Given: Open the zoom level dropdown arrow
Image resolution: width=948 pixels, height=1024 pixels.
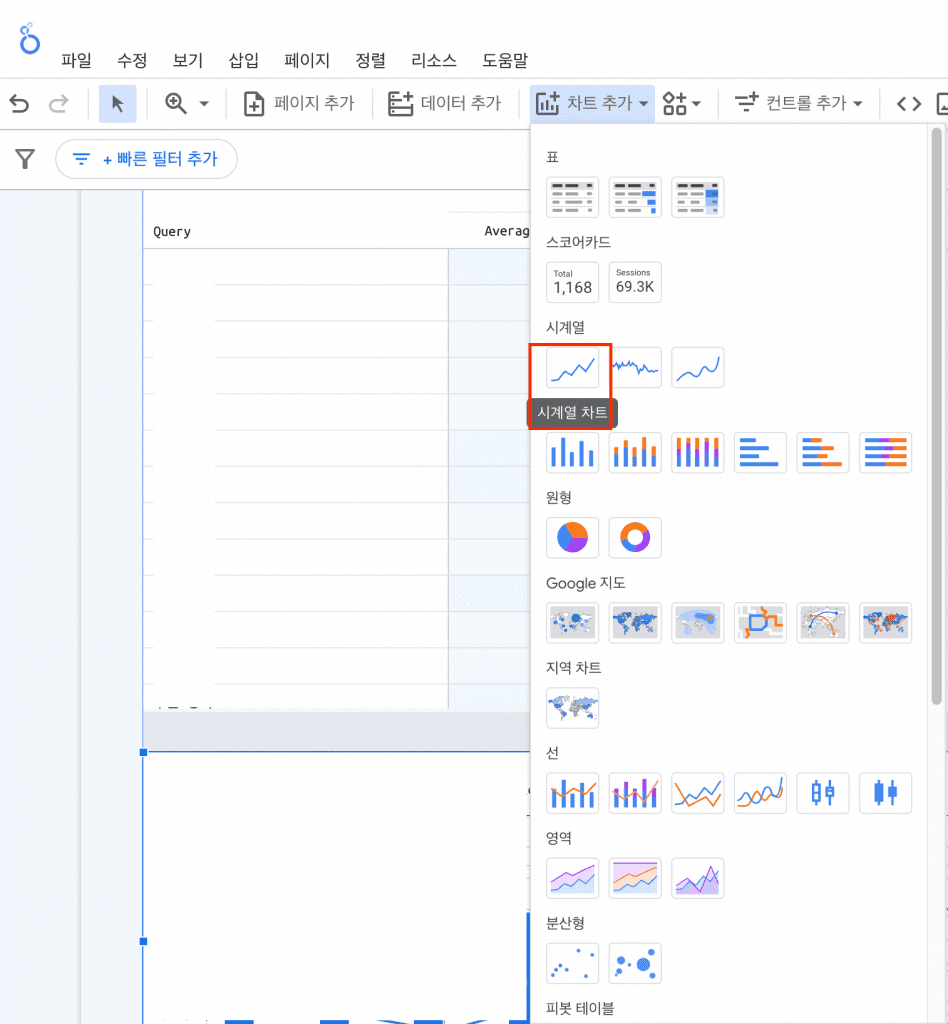Looking at the screenshot, I should [204, 103].
